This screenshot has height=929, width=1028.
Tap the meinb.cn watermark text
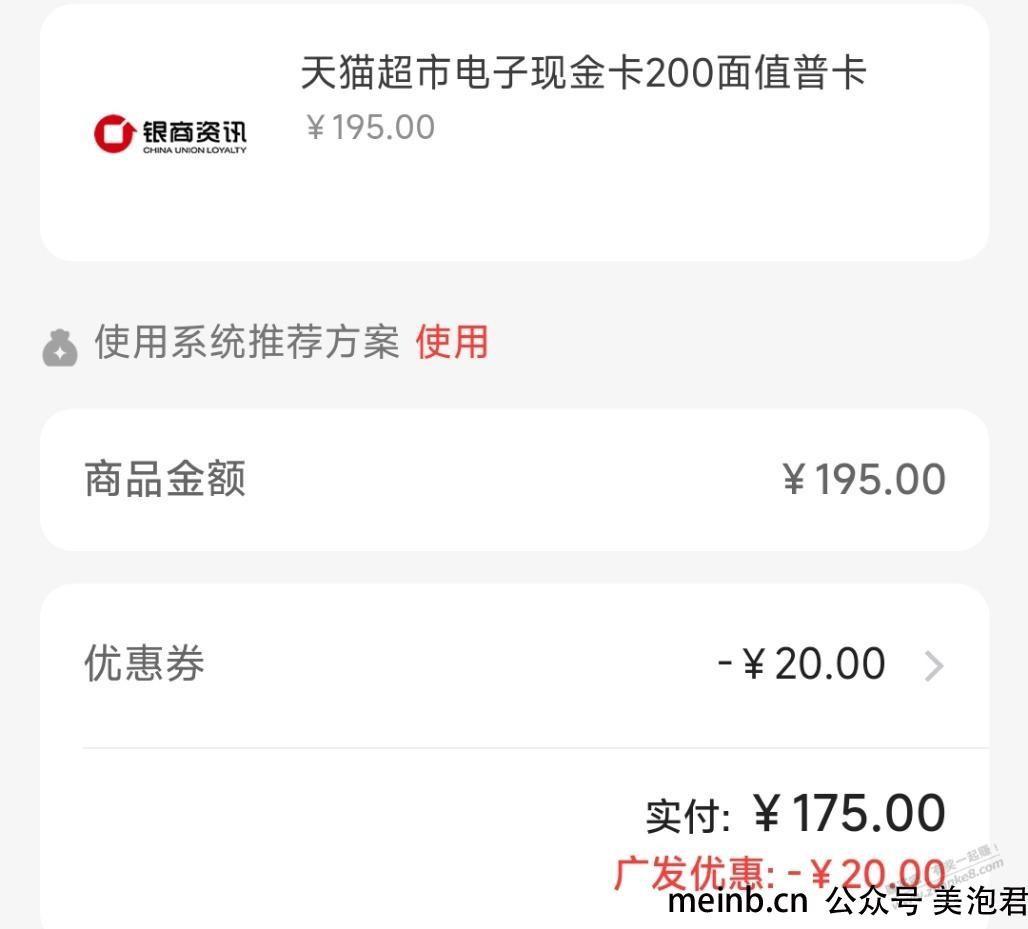tap(738, 901)
